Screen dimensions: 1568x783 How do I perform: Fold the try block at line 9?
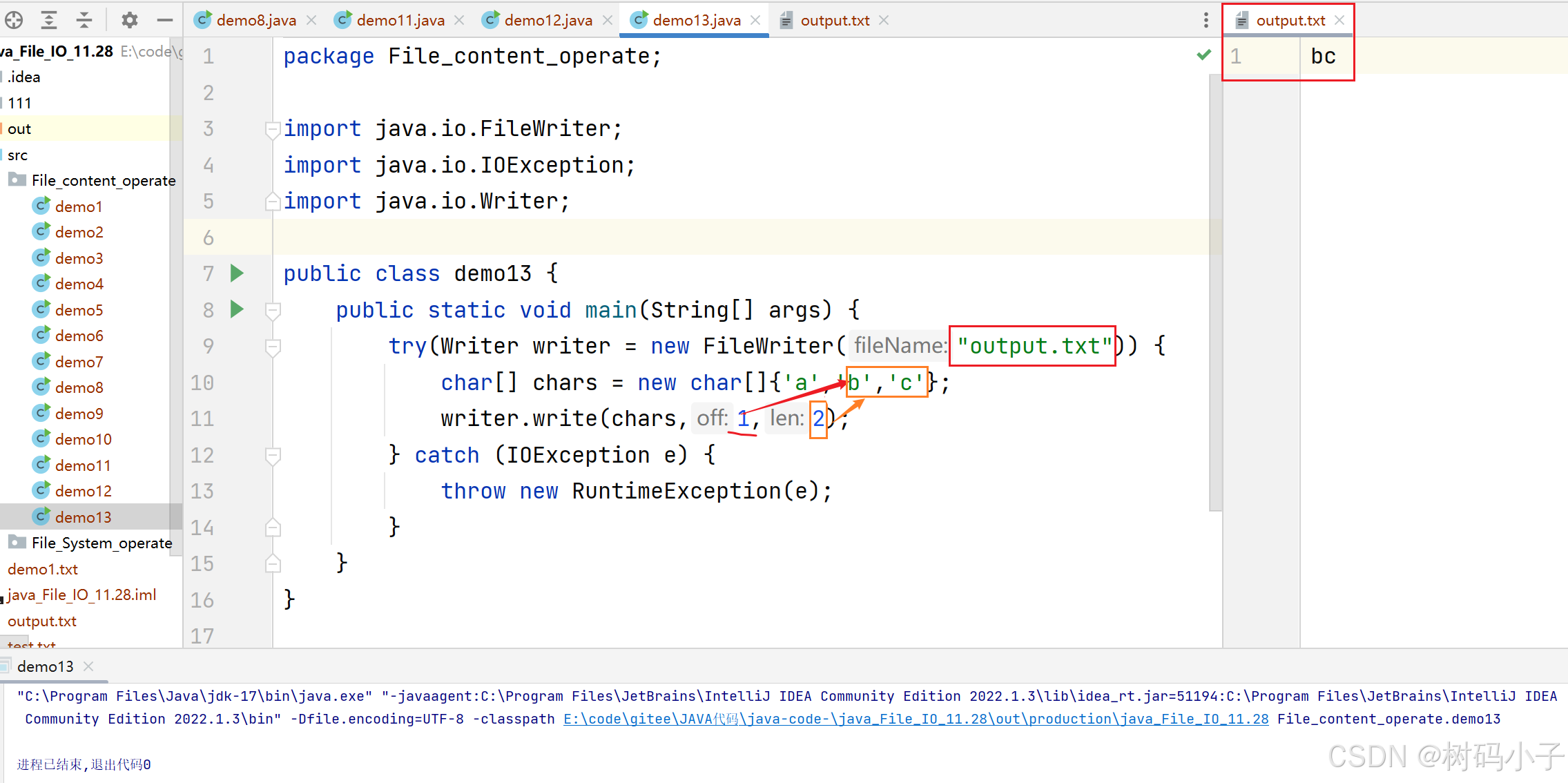(x=273, y=346)
